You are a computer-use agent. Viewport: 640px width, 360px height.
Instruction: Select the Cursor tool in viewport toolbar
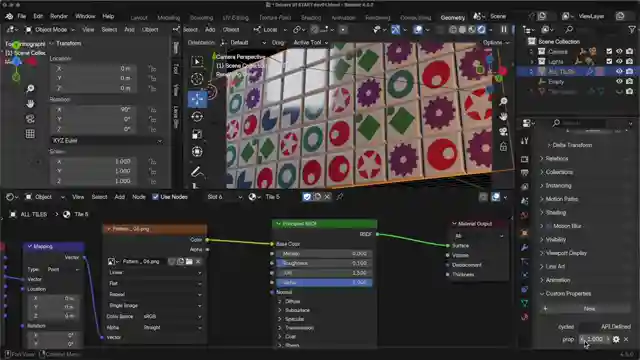(x=197, y=79)
